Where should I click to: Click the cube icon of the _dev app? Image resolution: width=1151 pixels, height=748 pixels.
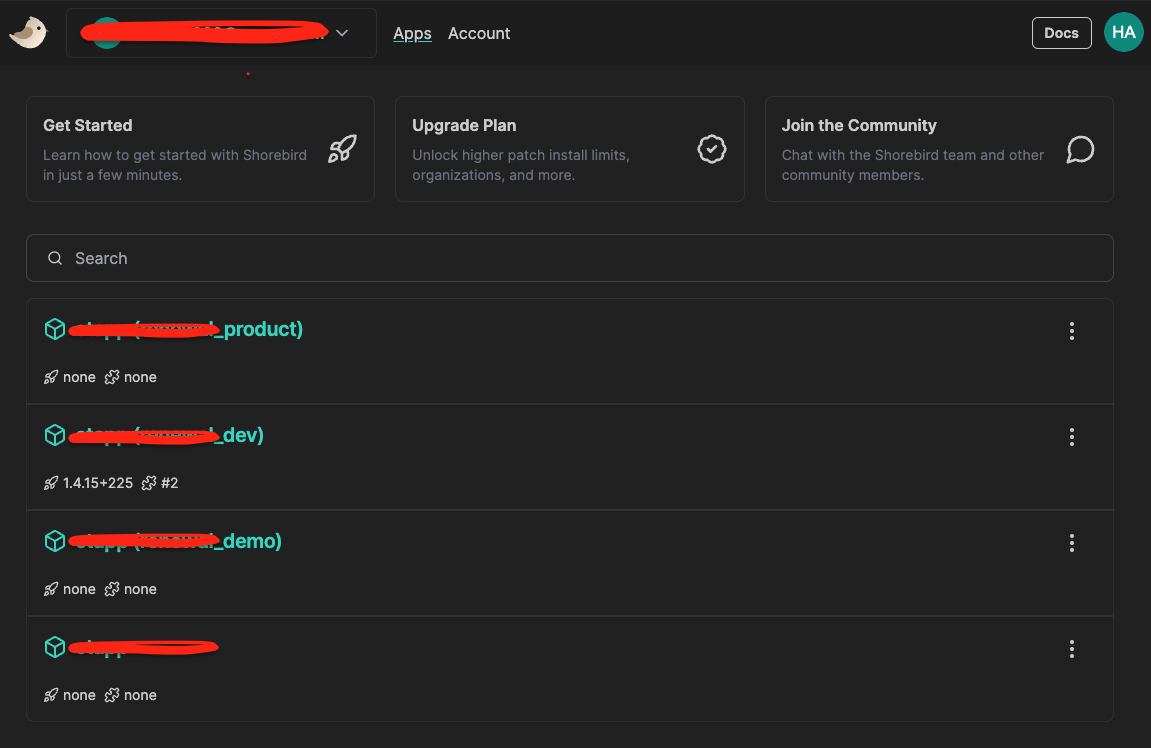click(55, 435)
